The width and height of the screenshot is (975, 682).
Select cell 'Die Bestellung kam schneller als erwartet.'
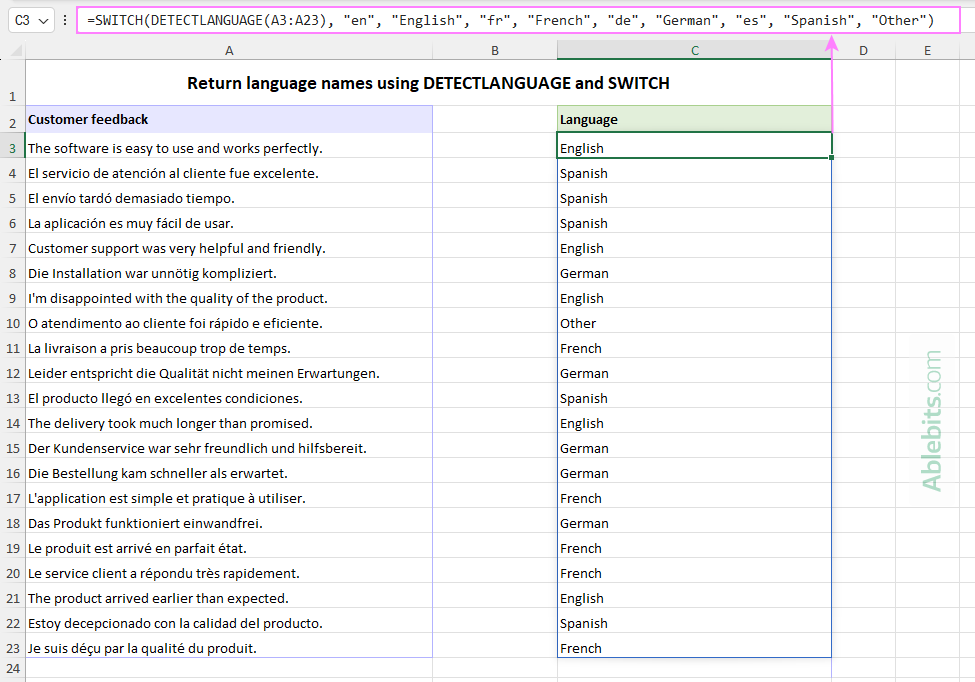click(x=229, y=473)
